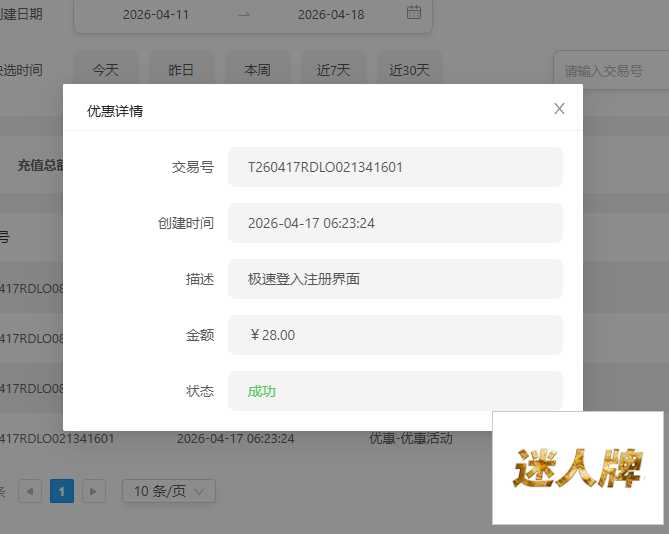669x534 pixels.
Task: Go to the previous page arrow
Action: [x=31, y=491]
